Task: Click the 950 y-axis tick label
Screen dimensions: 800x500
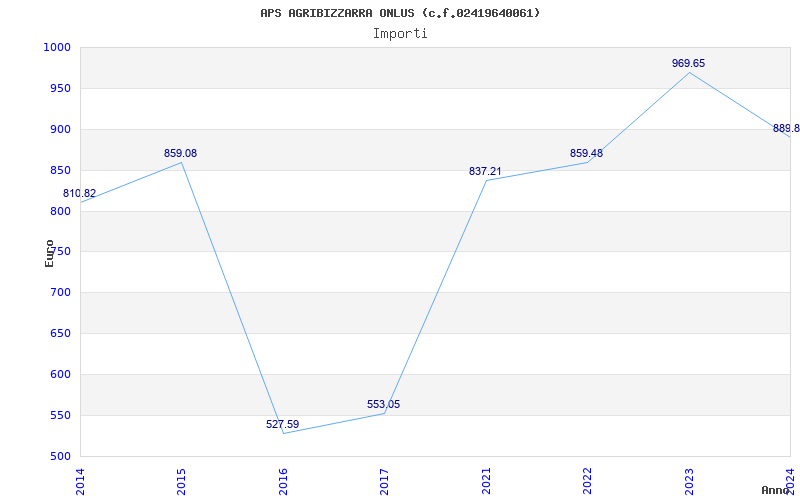Action: pos(60,89)
